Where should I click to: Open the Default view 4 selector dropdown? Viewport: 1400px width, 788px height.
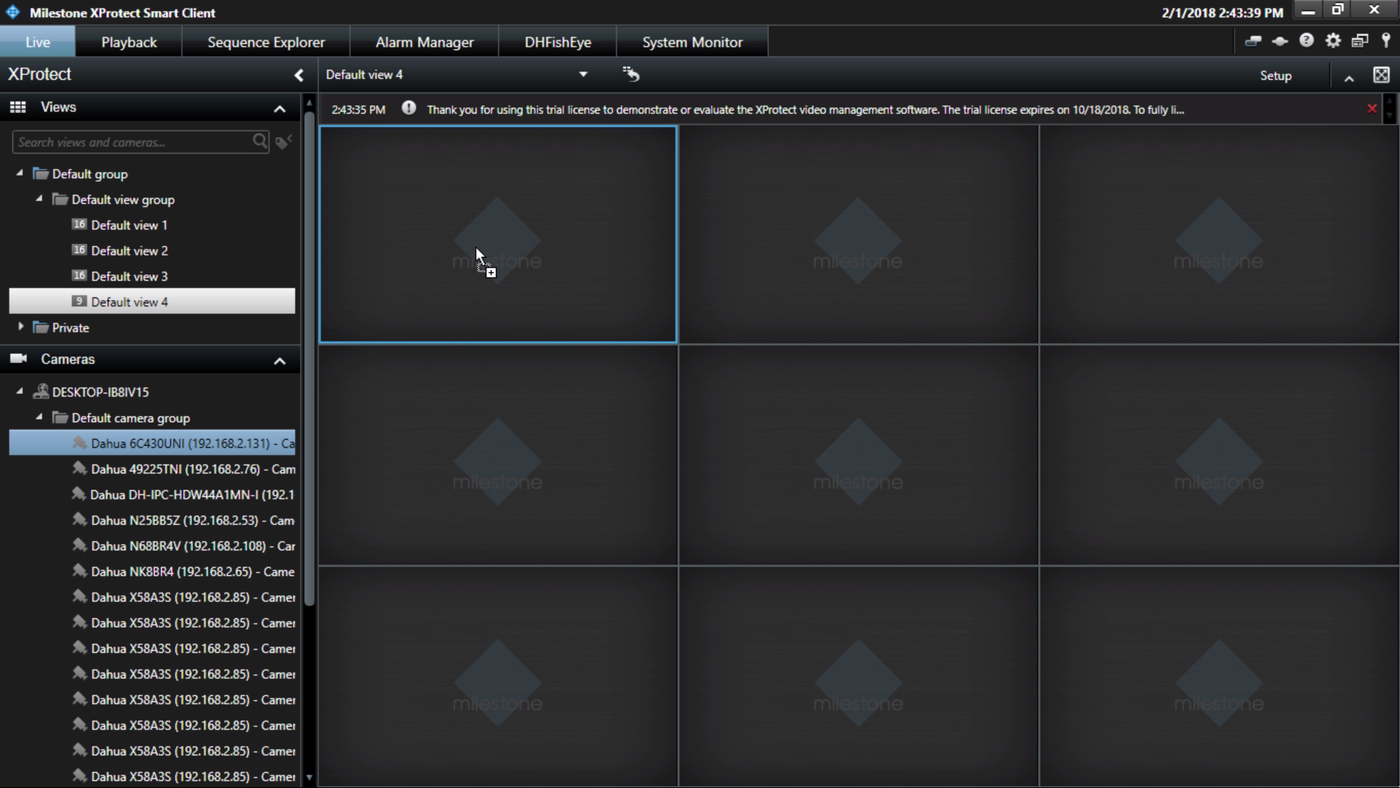[583, 74]
